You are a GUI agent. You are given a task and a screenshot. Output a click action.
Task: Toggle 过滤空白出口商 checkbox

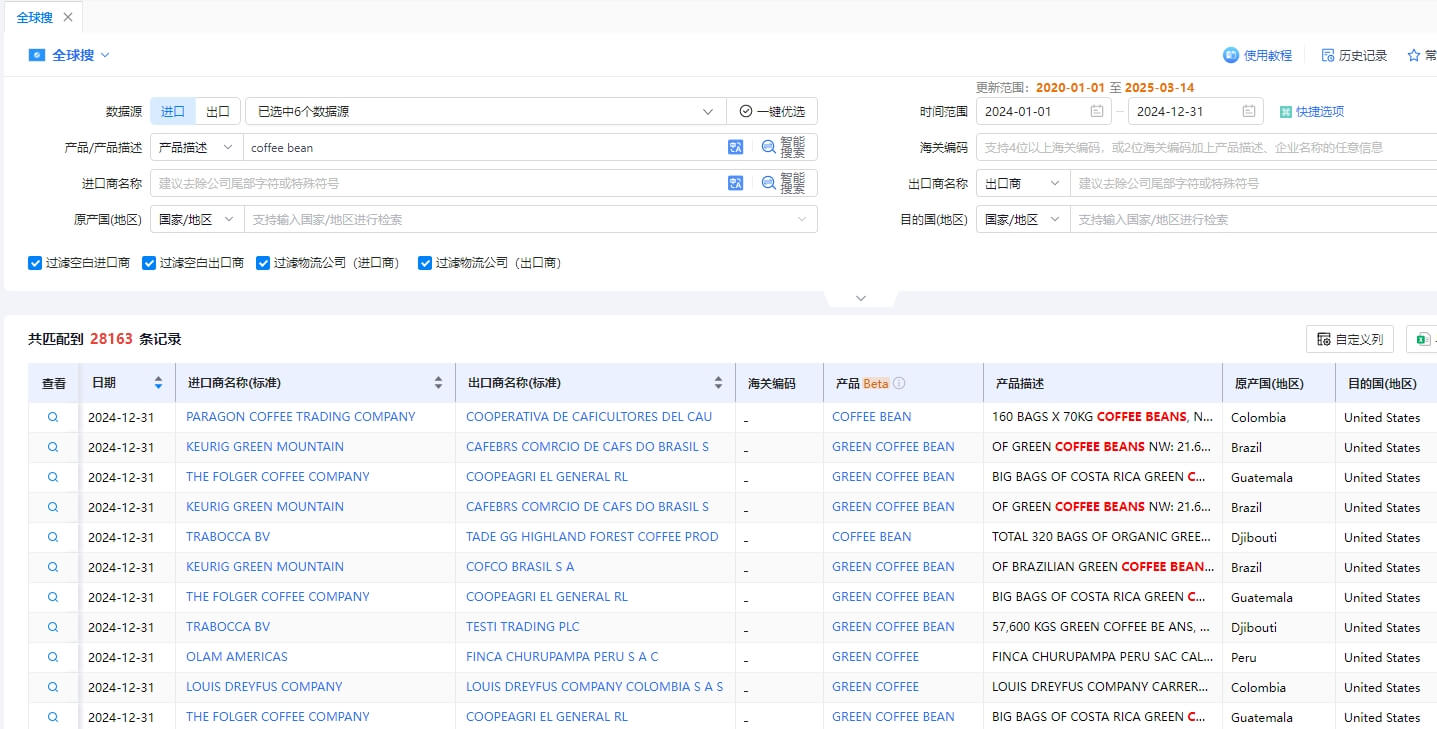(149, 263)
